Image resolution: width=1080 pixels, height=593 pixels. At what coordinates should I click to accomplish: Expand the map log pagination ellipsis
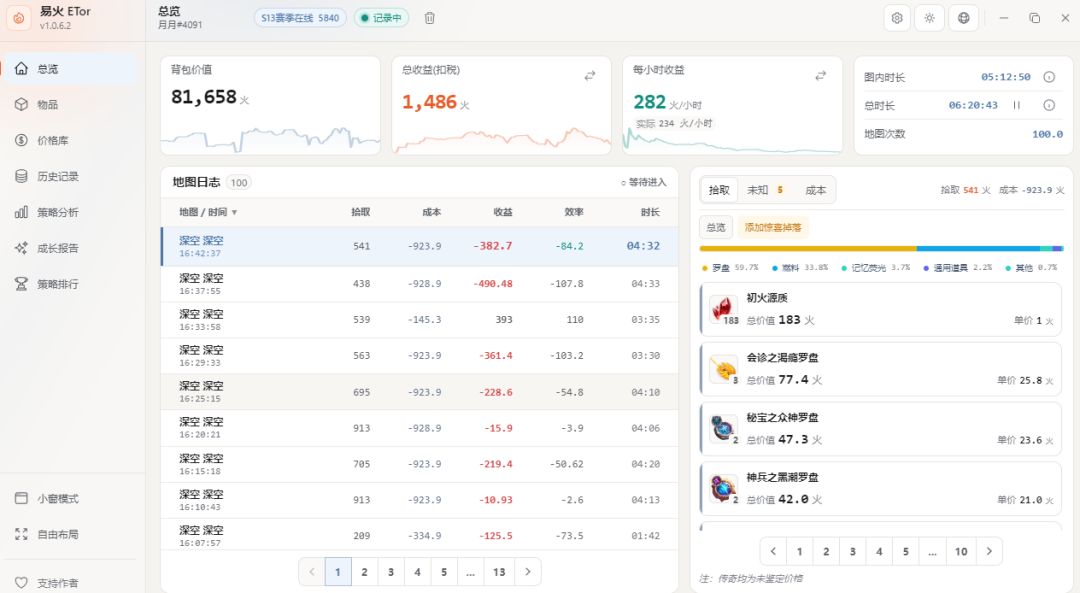(x=470, y=572)
